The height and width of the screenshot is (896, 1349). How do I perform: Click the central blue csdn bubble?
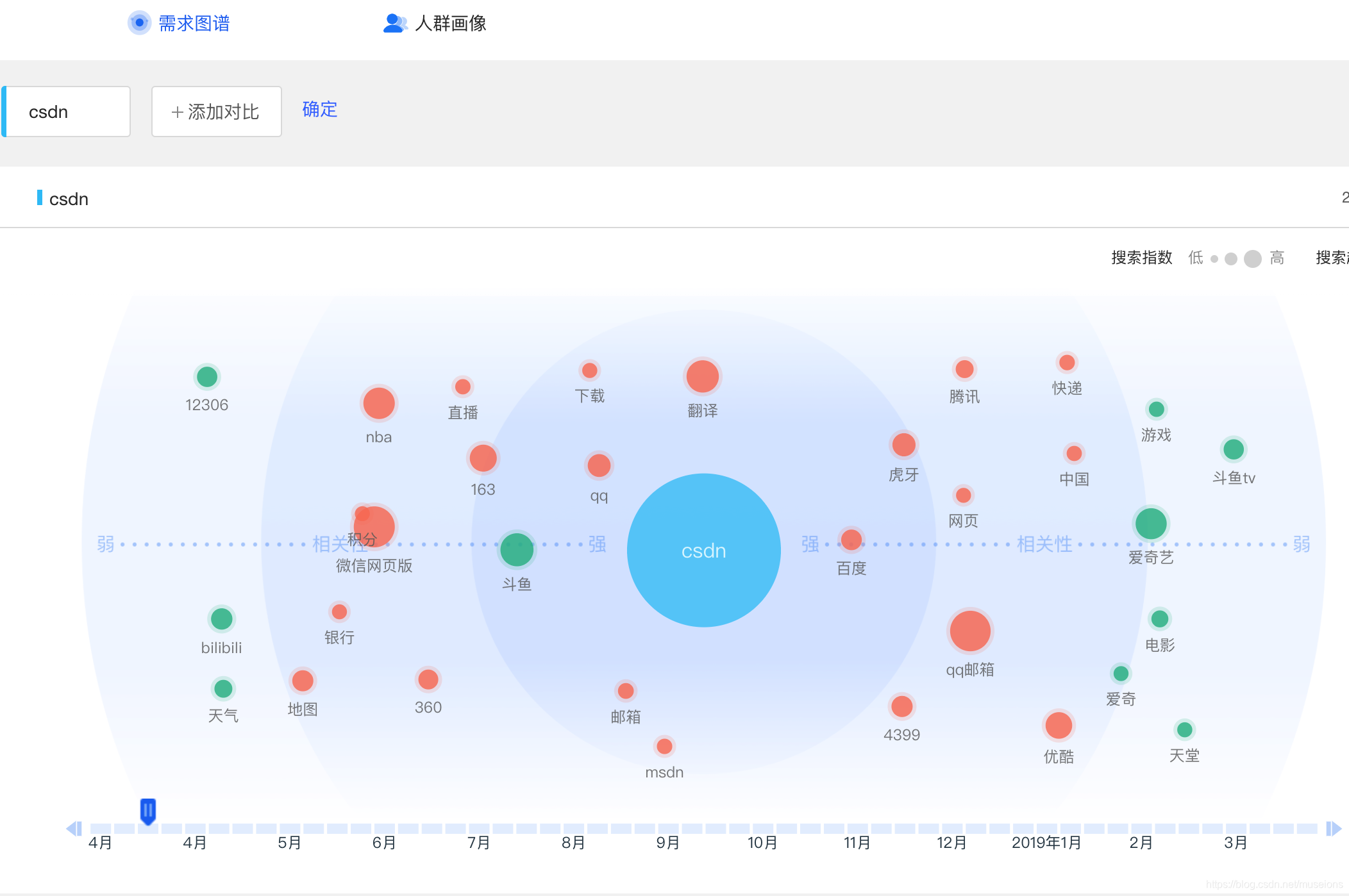[x=703, y=551]
